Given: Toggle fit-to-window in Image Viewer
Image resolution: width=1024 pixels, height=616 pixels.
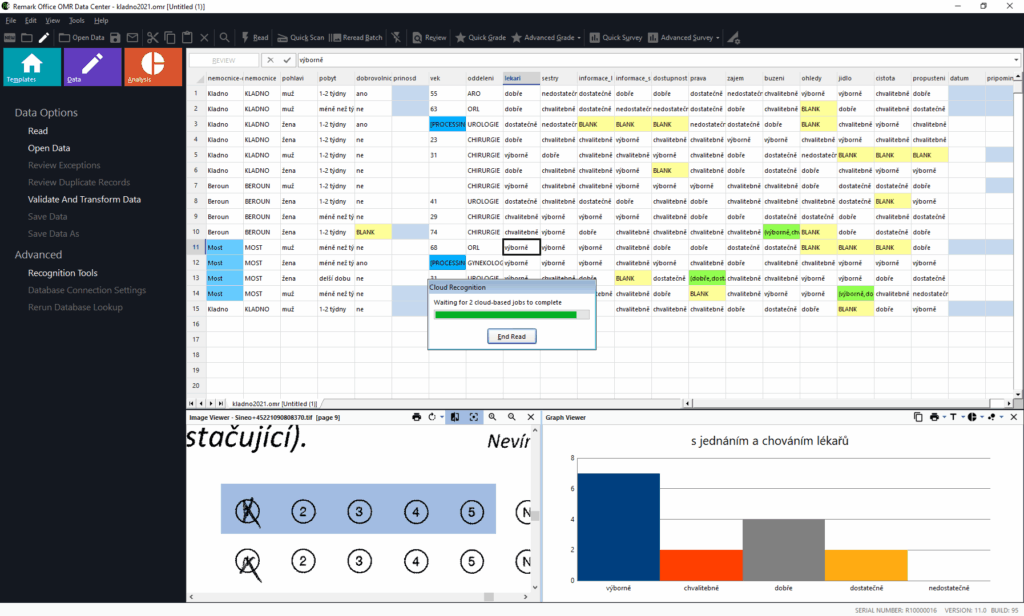Looking at the screenshot, I should [473, 417].
